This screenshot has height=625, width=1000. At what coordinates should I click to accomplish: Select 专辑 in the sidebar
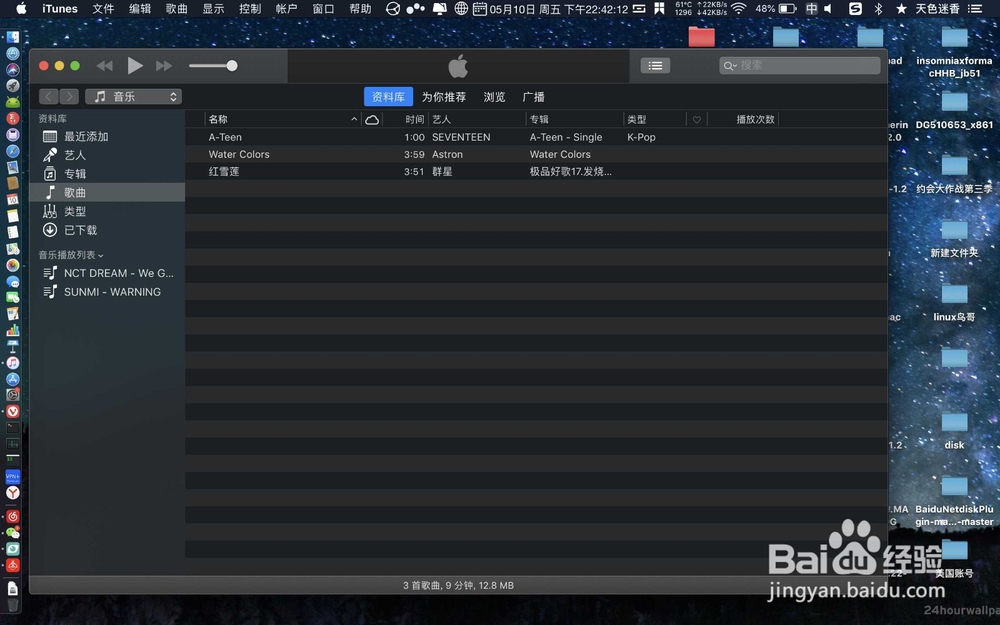click(x=107, y=173)
